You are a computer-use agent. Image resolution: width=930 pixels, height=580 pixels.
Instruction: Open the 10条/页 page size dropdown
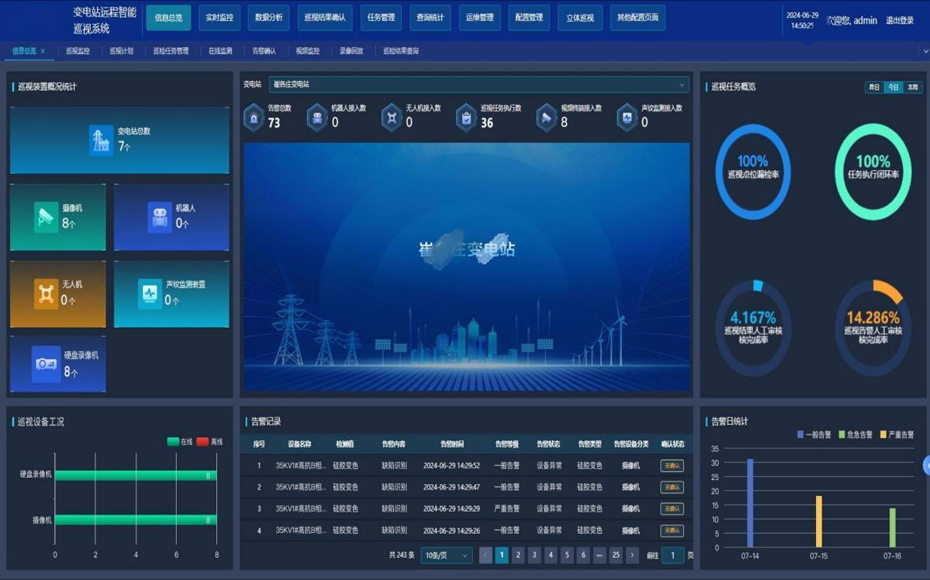[x=446, y=555]
